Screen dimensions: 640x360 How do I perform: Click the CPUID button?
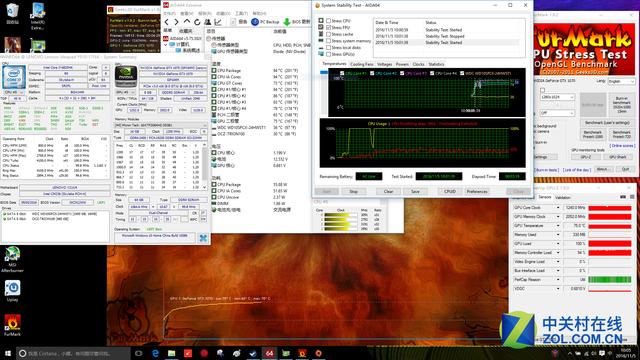450,191
